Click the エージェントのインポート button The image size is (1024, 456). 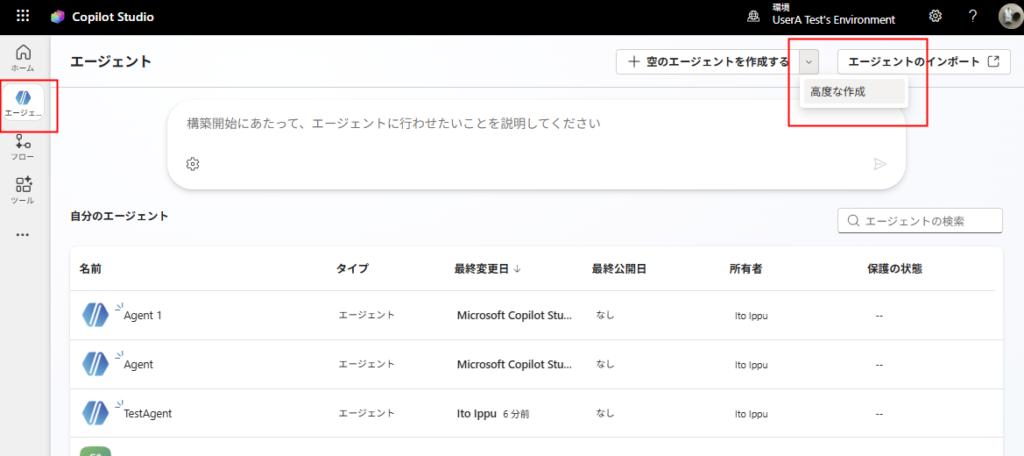923,62
